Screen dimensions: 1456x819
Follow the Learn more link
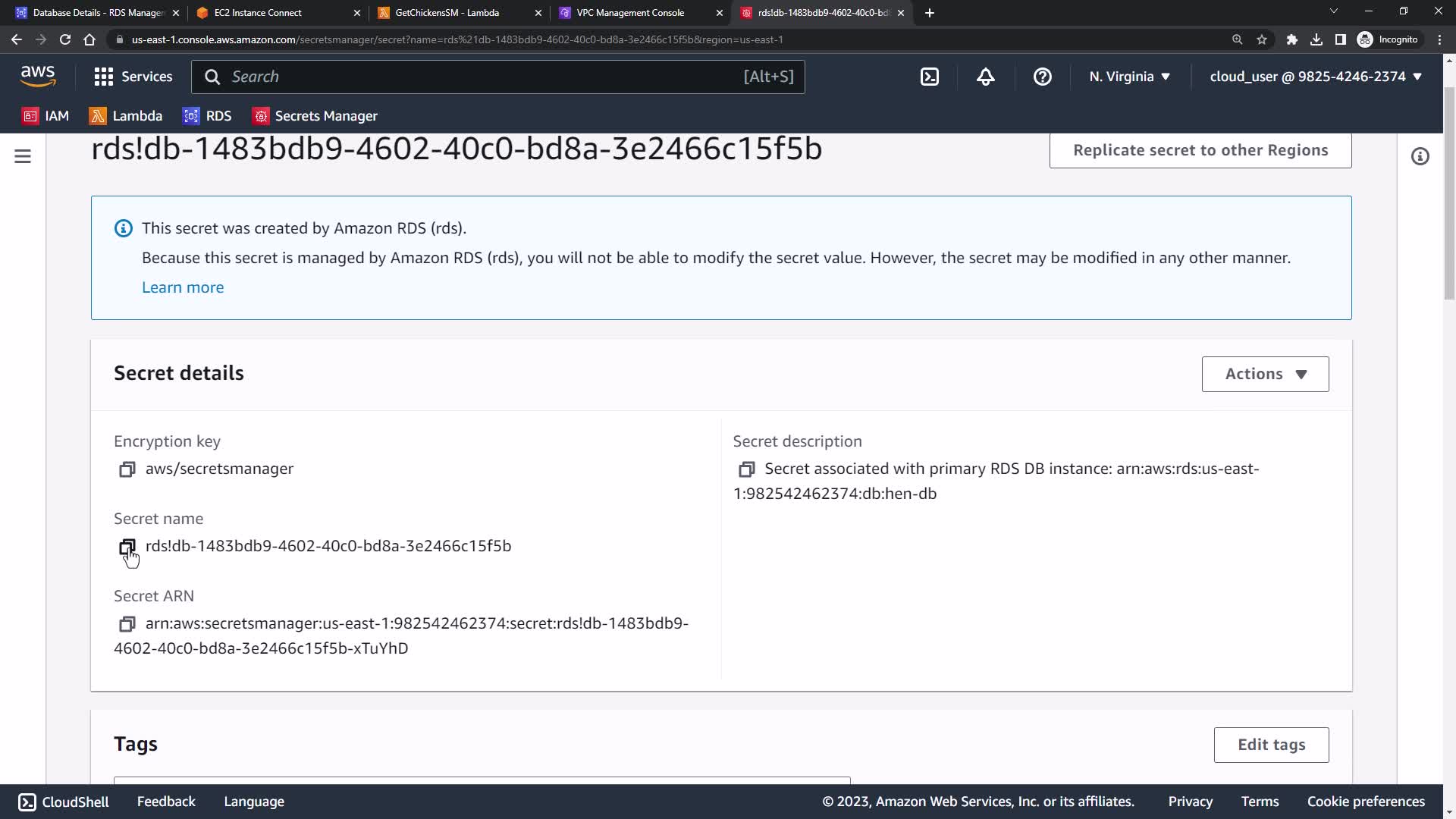coord(183,287)
